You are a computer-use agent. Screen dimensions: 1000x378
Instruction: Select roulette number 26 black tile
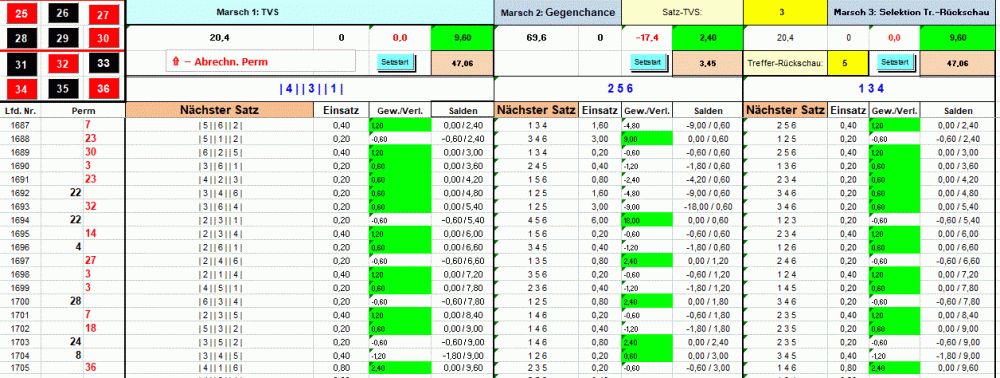62,13
